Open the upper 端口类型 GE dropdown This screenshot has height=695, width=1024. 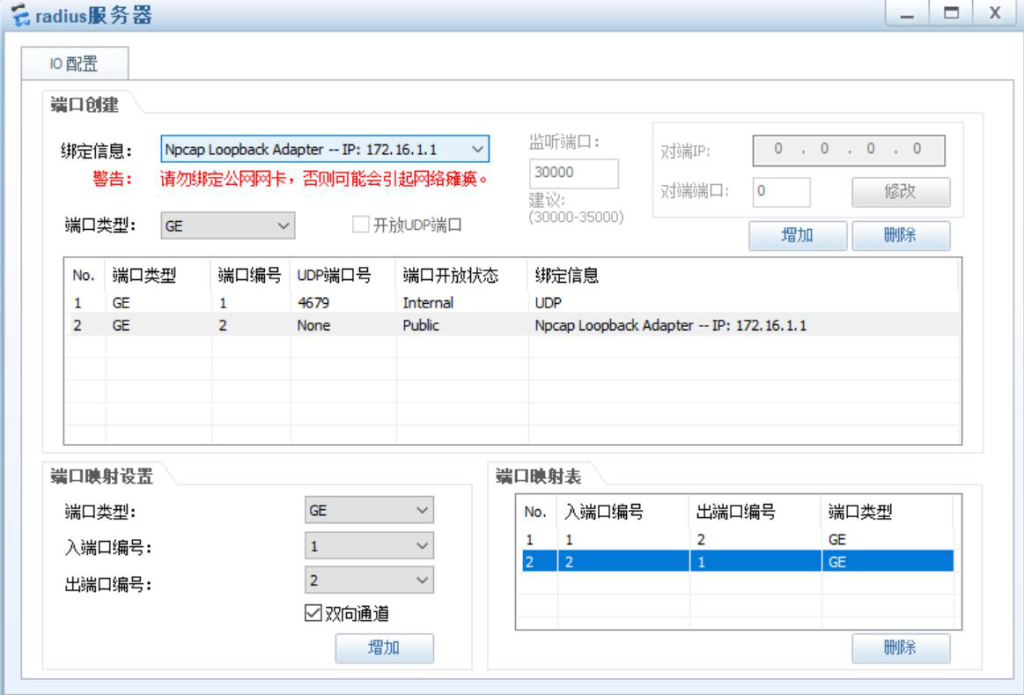point(227,226)
